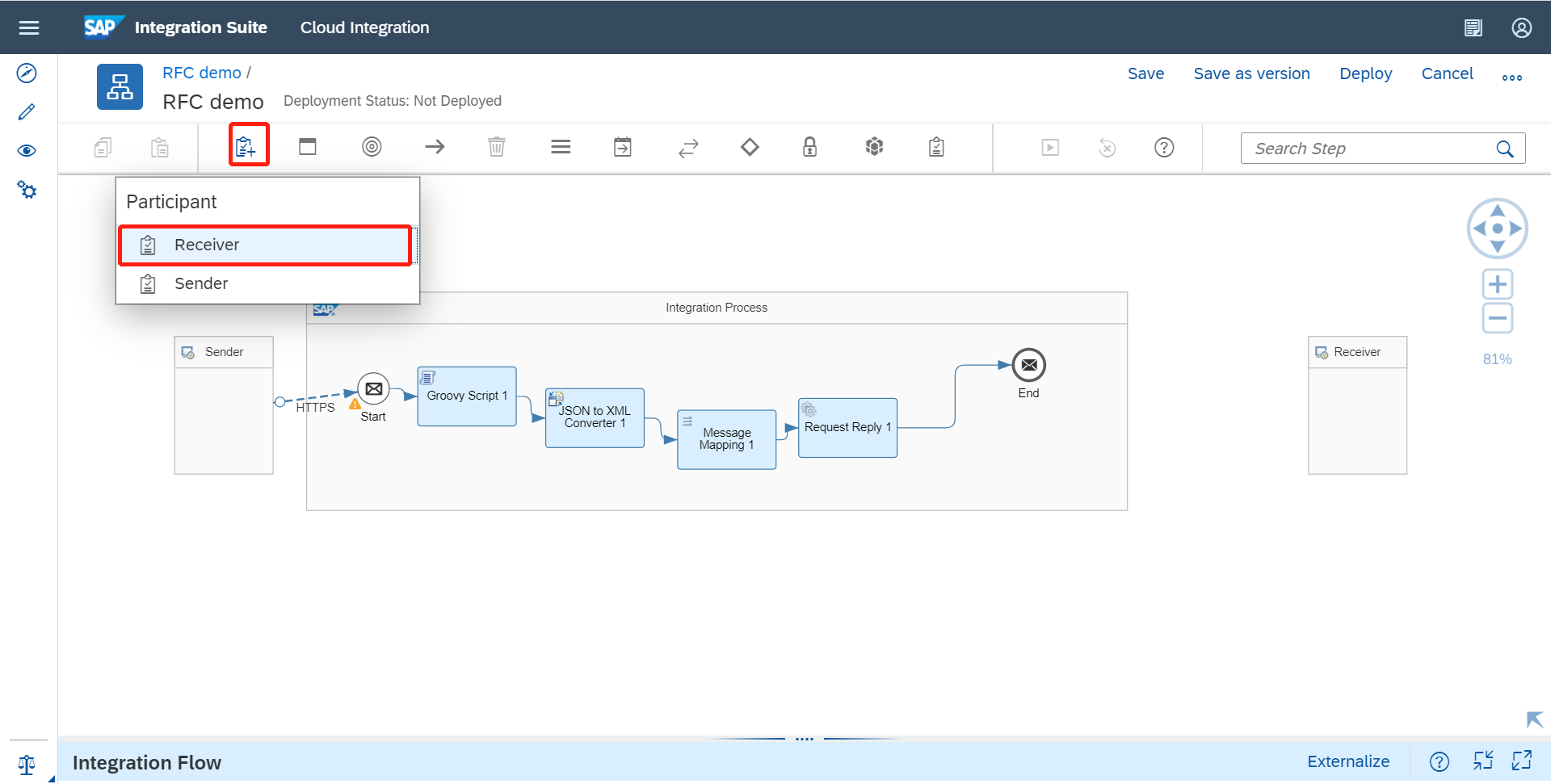This screenshot has height=784, width=1551.
Task: Select the Persistence cube tool
Action: 873,147
